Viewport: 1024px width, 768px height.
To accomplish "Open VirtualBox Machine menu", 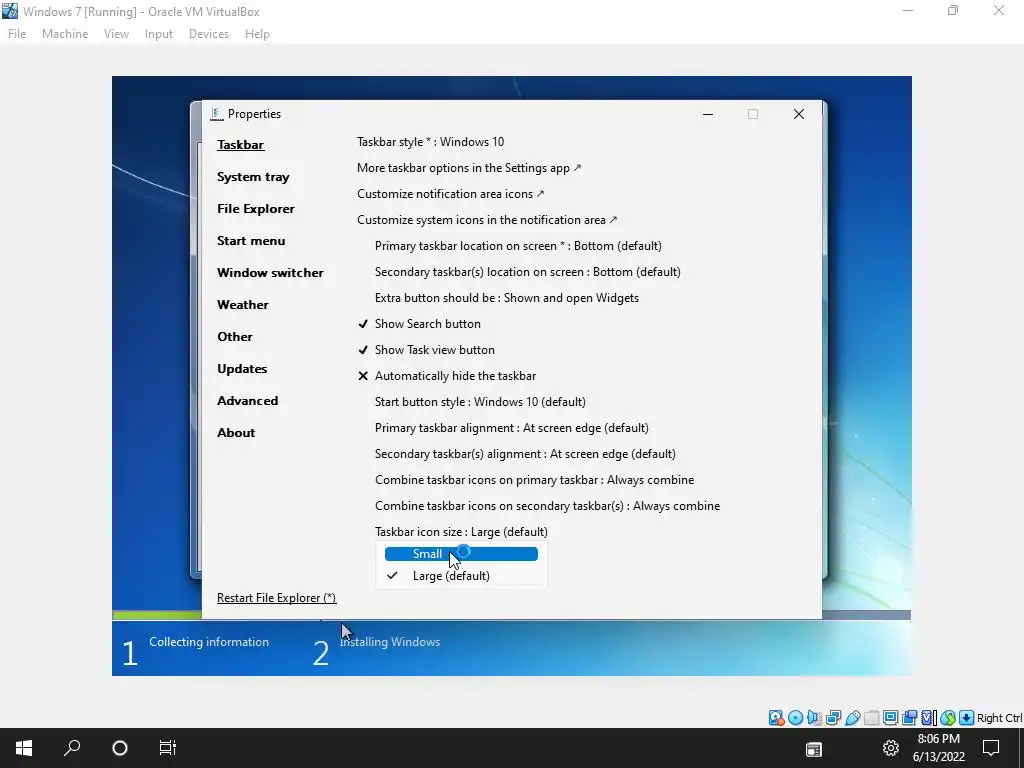I will point(65,34).
